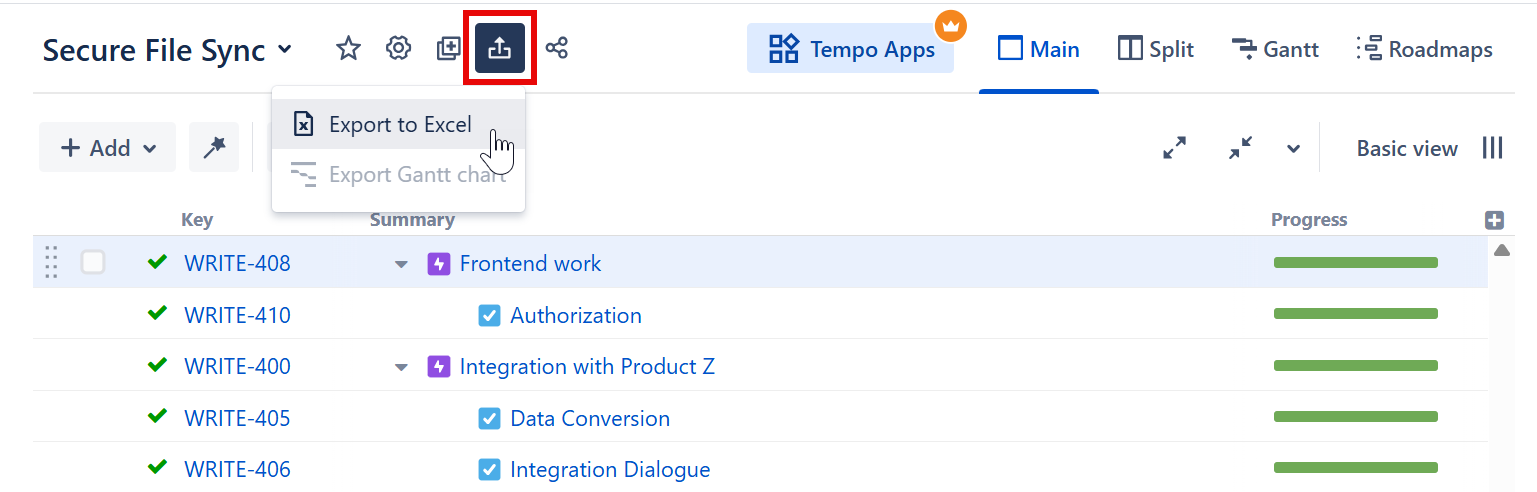This screenshot has height=492, width=1537.
Task: Open structure settings gear icon
Action: pos(399,48)
